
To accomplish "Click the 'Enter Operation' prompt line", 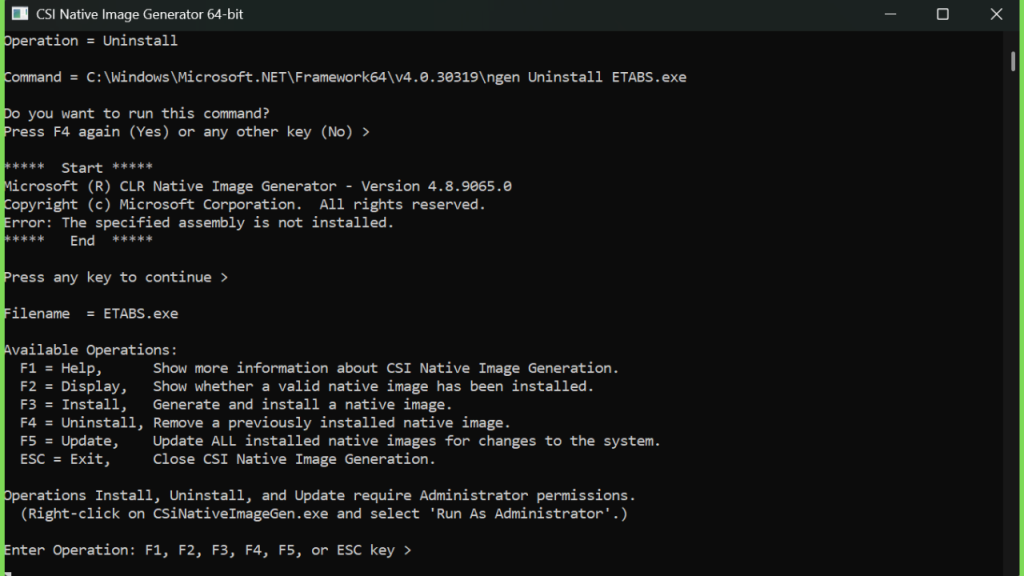I will [x=208, y=551].
